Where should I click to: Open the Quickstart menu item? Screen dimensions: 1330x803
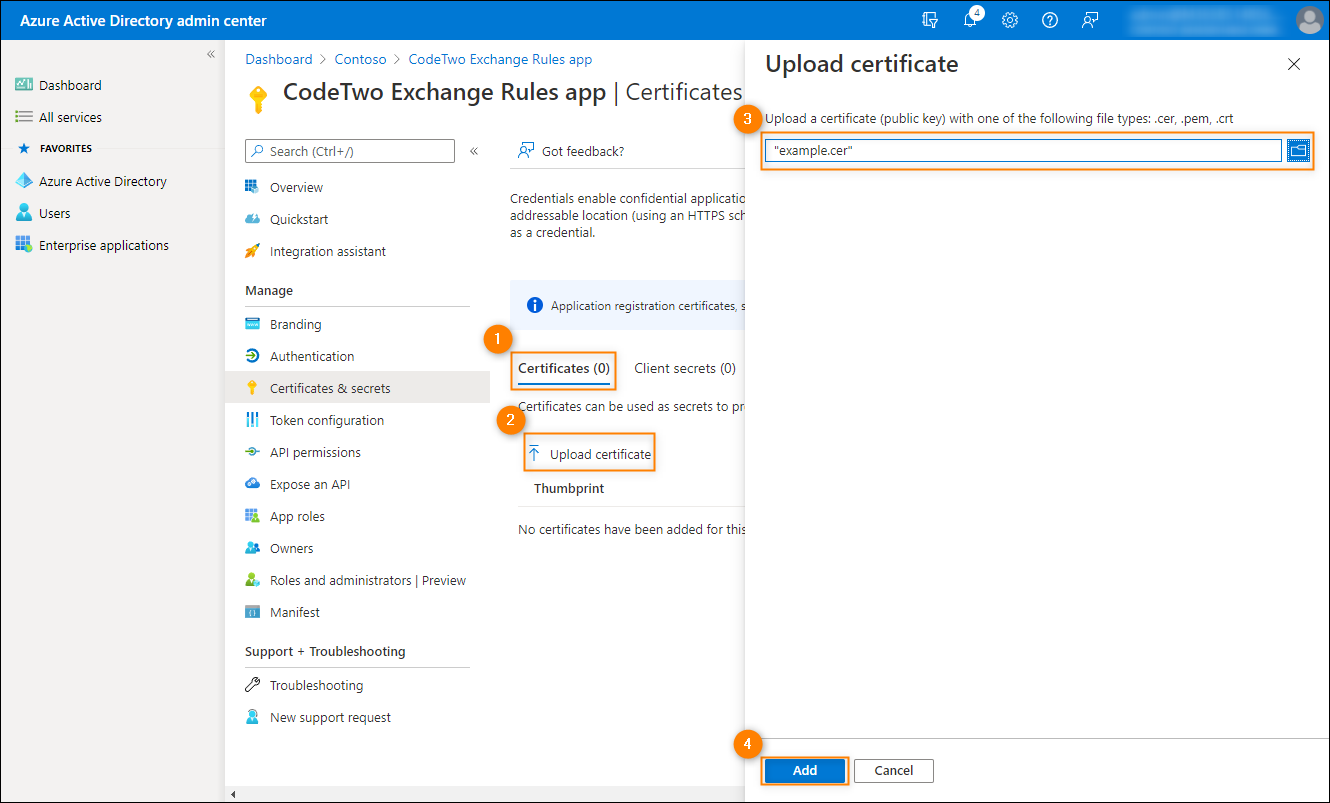tap(299, 219)
